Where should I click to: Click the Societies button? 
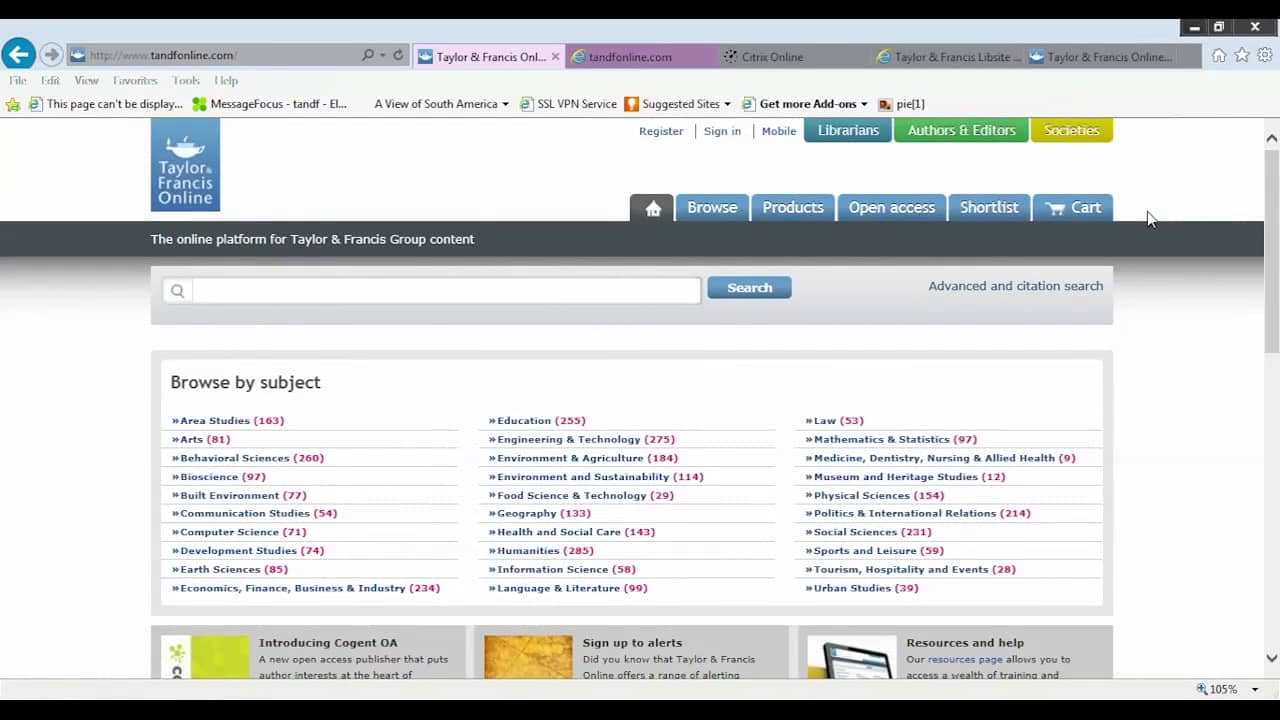(x=1071, y=131)
